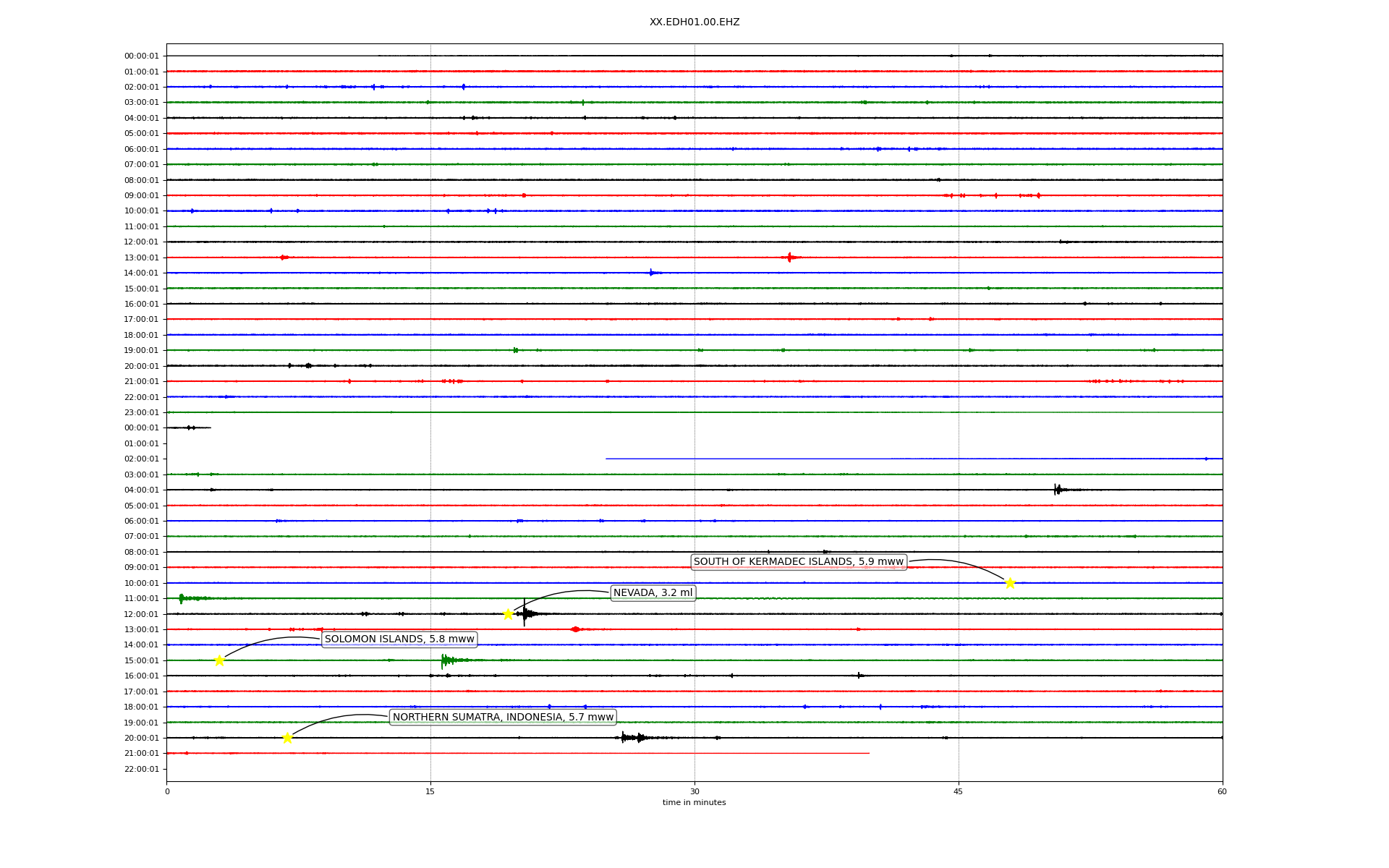Select the SOUTH OF KERMADEC ISLANDS, 5.9 mww label

pyautogui.click(x=798, y=562)
